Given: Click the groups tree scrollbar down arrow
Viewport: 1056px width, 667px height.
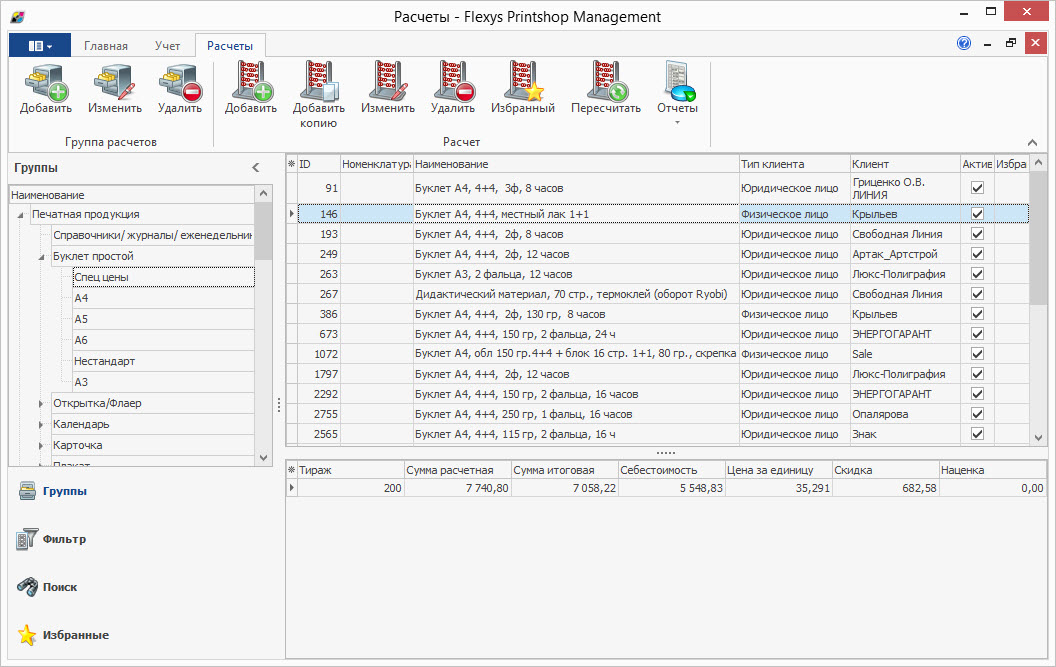Looking at the screenshot, I should click(263, 457).
